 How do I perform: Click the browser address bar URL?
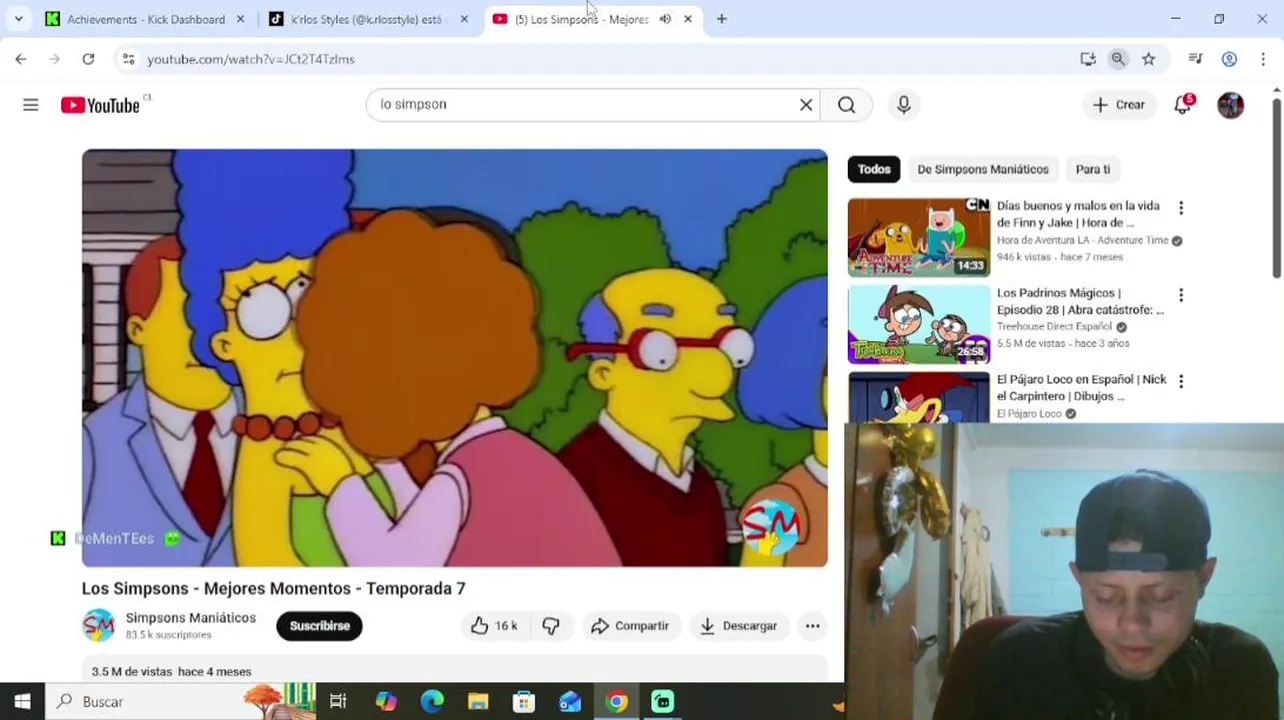(251, 59)
